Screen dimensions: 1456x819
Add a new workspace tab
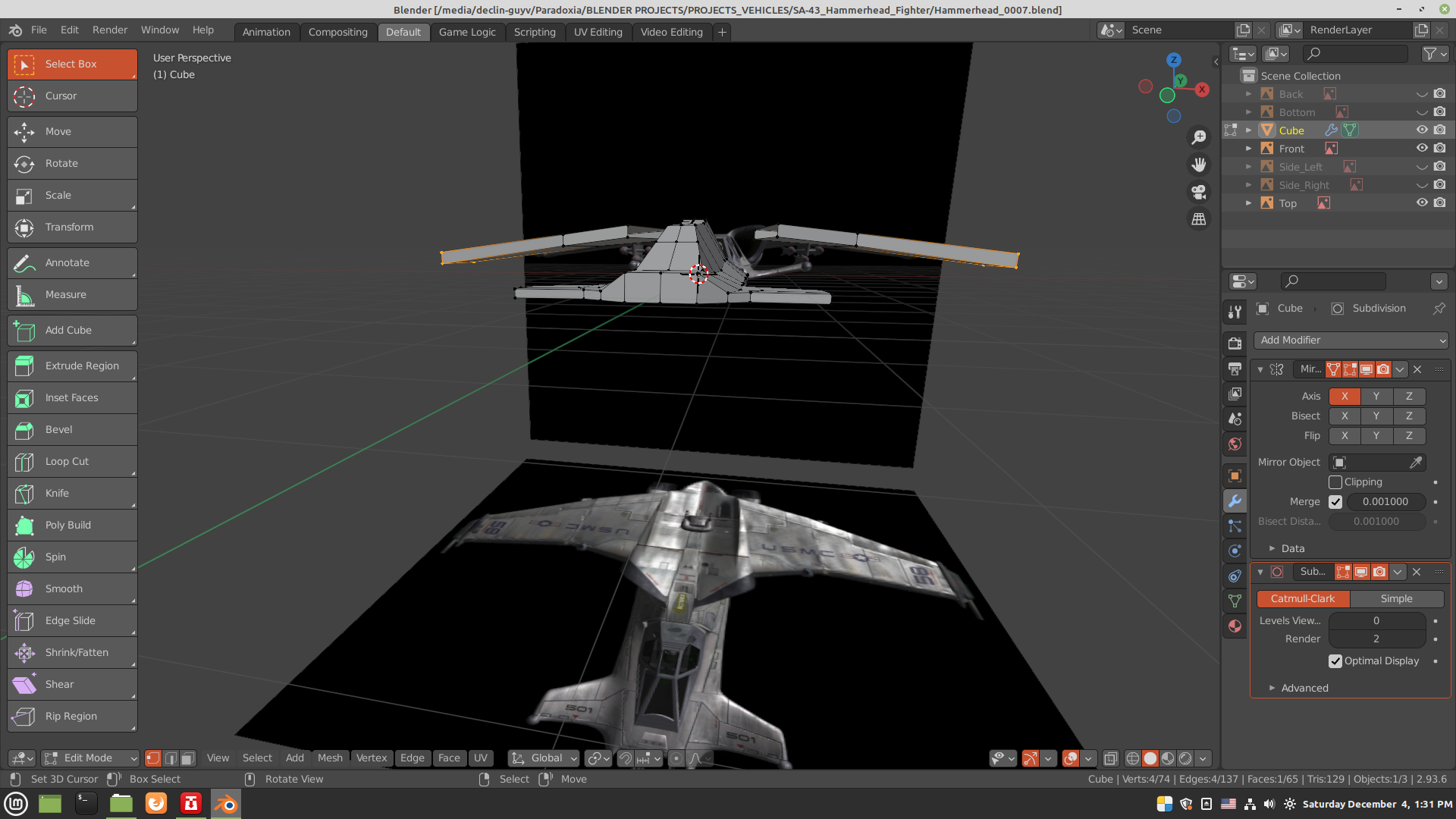(722, 33)
